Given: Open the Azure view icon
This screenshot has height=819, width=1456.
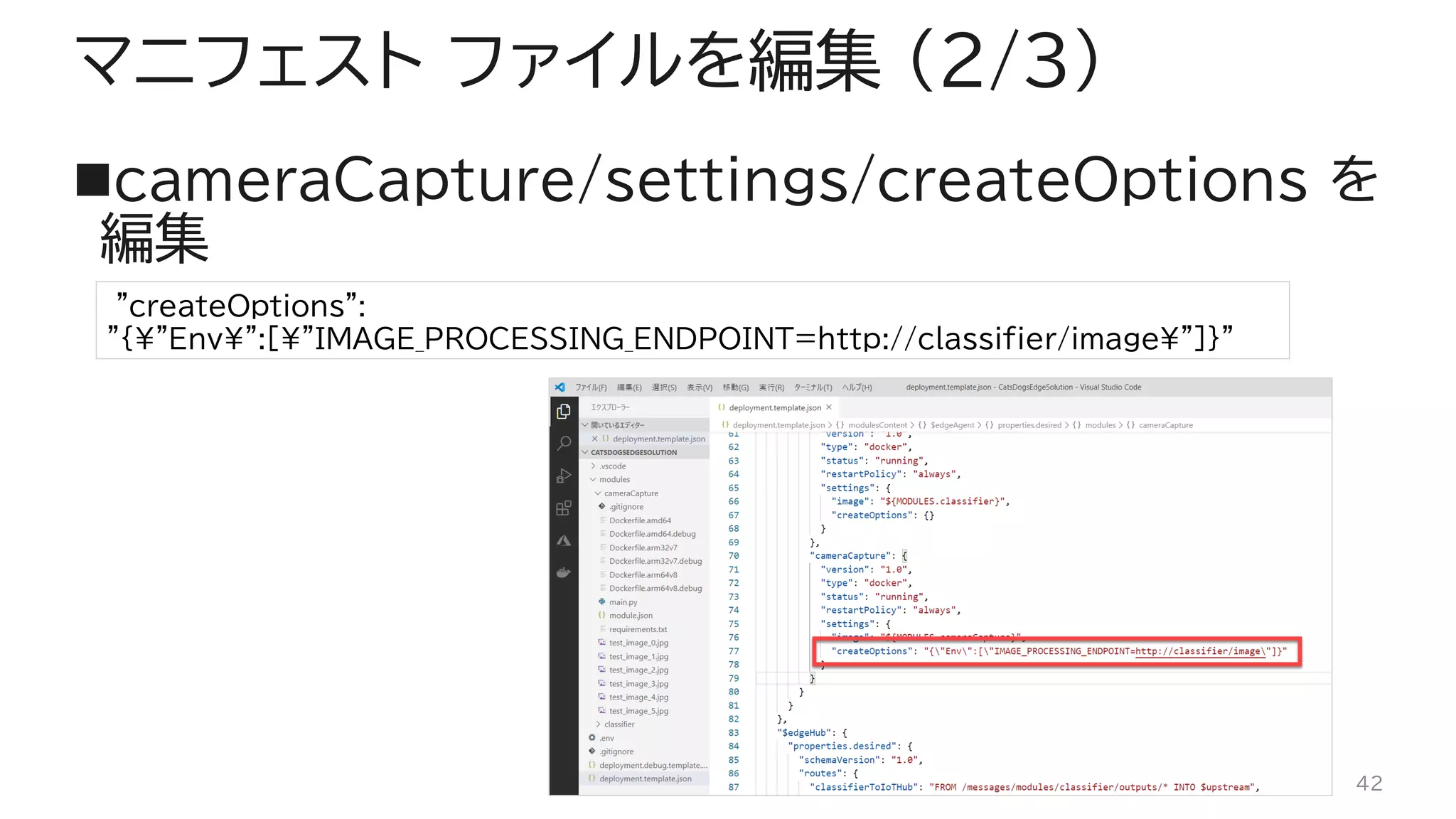Looking at the screenshot, I should point(564,540).
